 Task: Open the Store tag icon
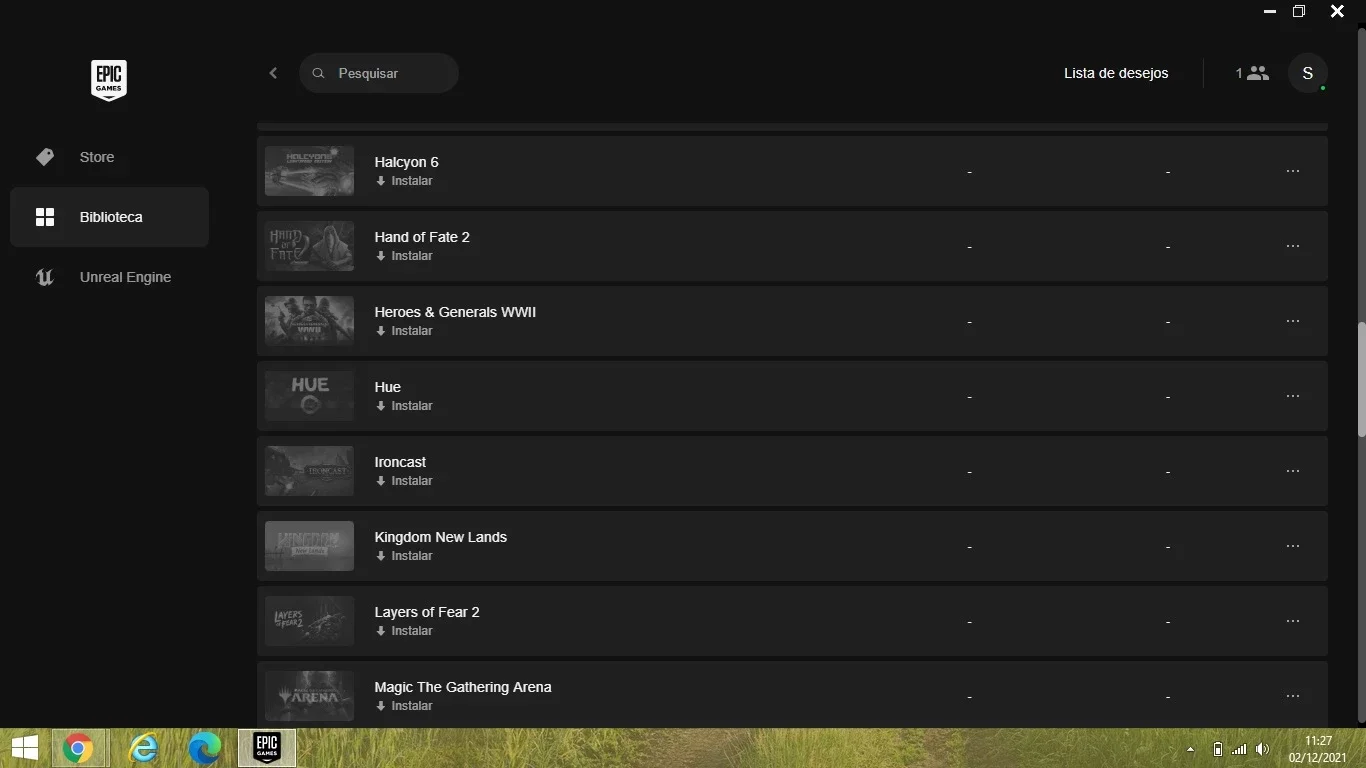(45, 157)
